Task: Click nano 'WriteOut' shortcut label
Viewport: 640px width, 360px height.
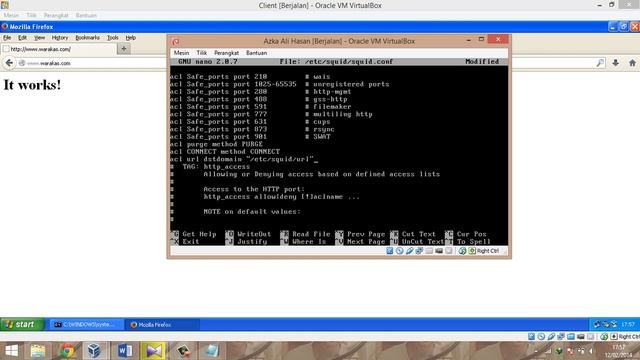Action: click(254, 234)
